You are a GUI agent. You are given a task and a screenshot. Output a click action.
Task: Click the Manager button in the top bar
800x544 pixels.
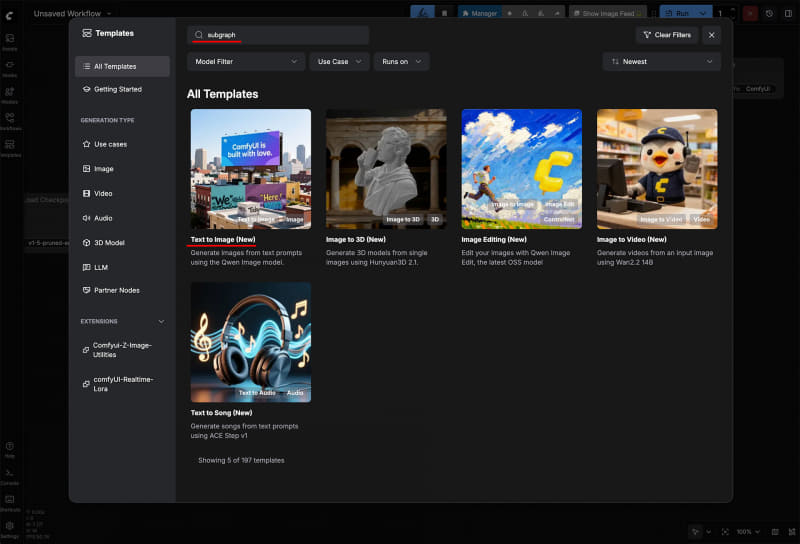click(480, 13)
